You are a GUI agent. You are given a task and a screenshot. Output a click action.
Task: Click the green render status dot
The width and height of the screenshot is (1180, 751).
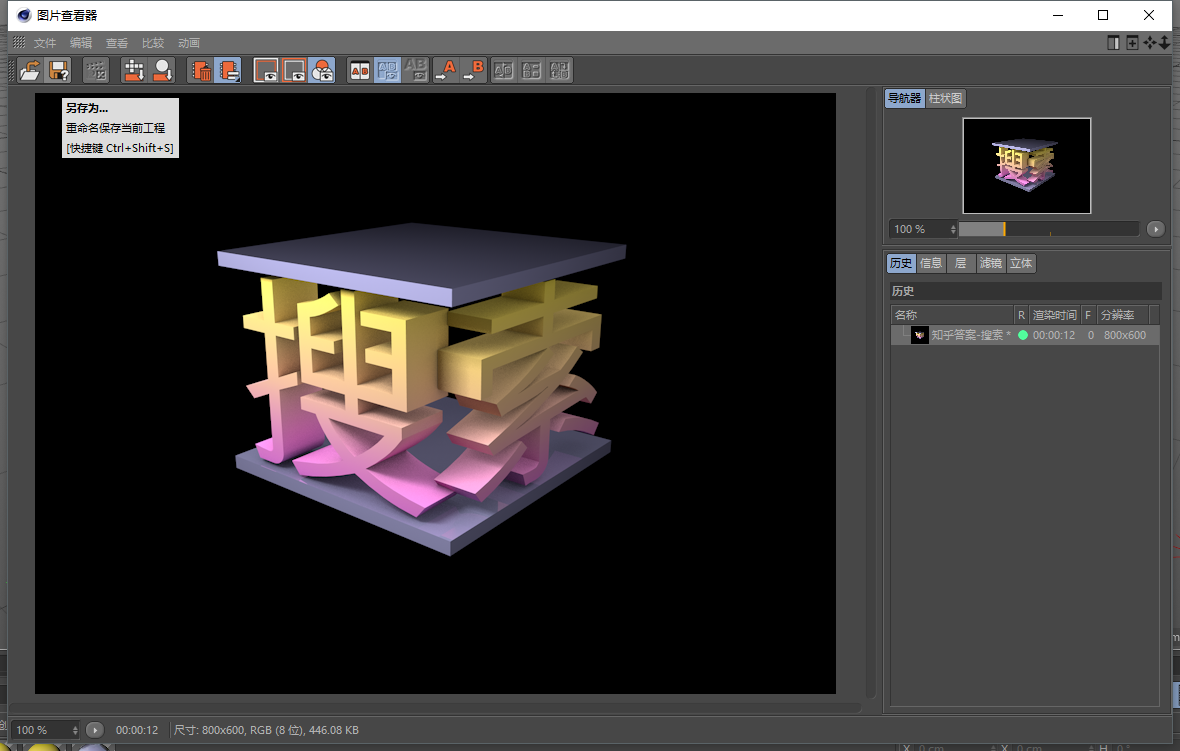[1023, 335]
